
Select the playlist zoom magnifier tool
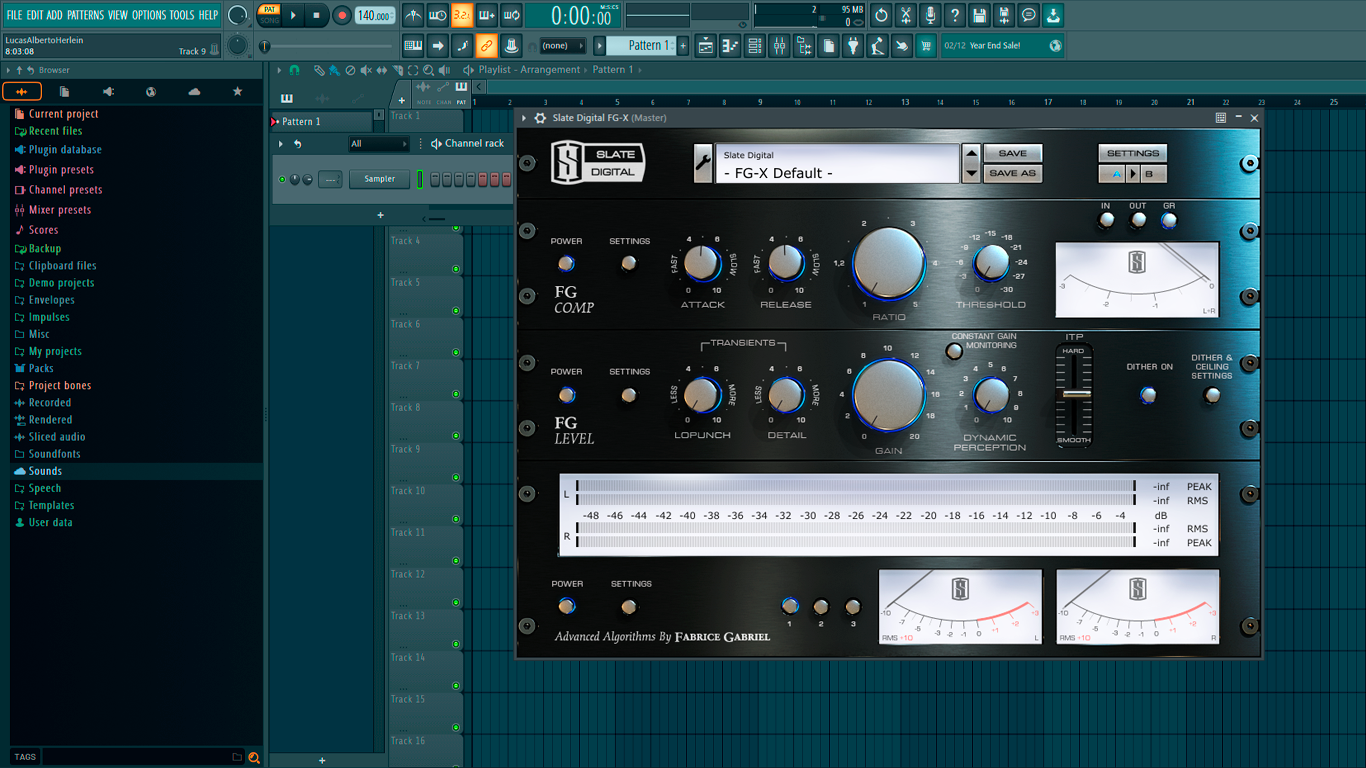click(428, 71)
